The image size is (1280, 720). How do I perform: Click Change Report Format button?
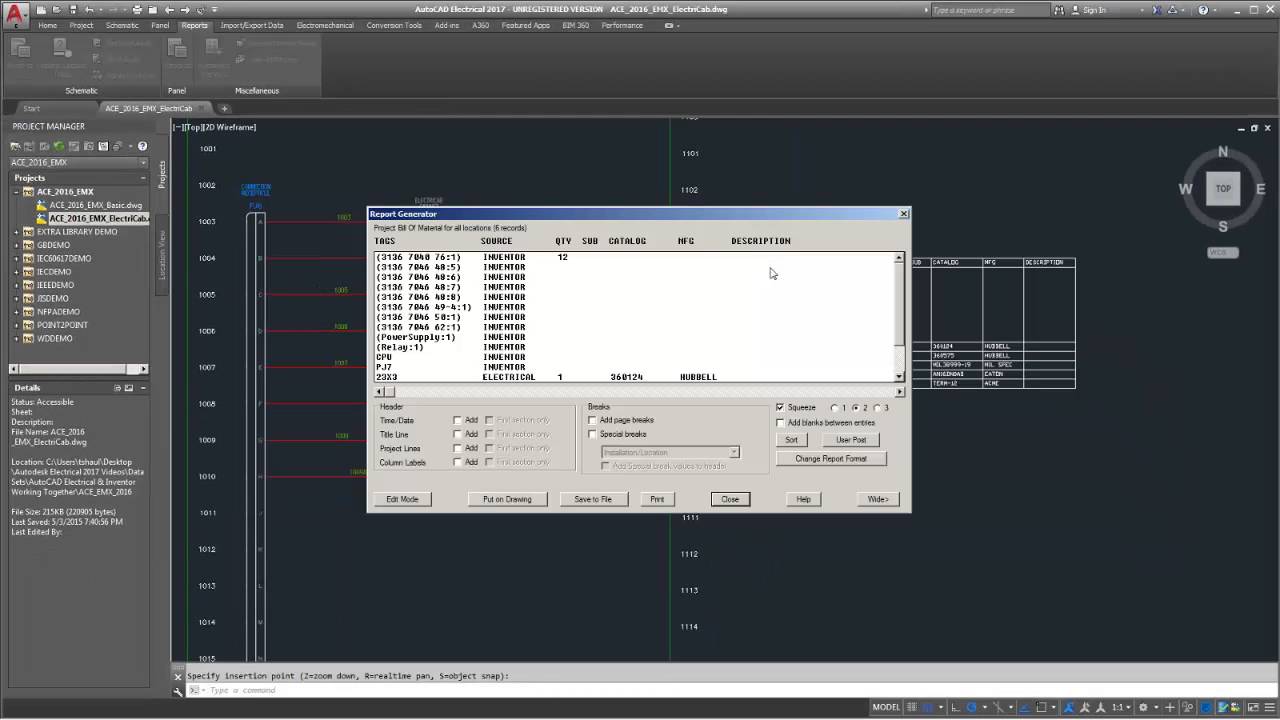[x=831, y=458]
